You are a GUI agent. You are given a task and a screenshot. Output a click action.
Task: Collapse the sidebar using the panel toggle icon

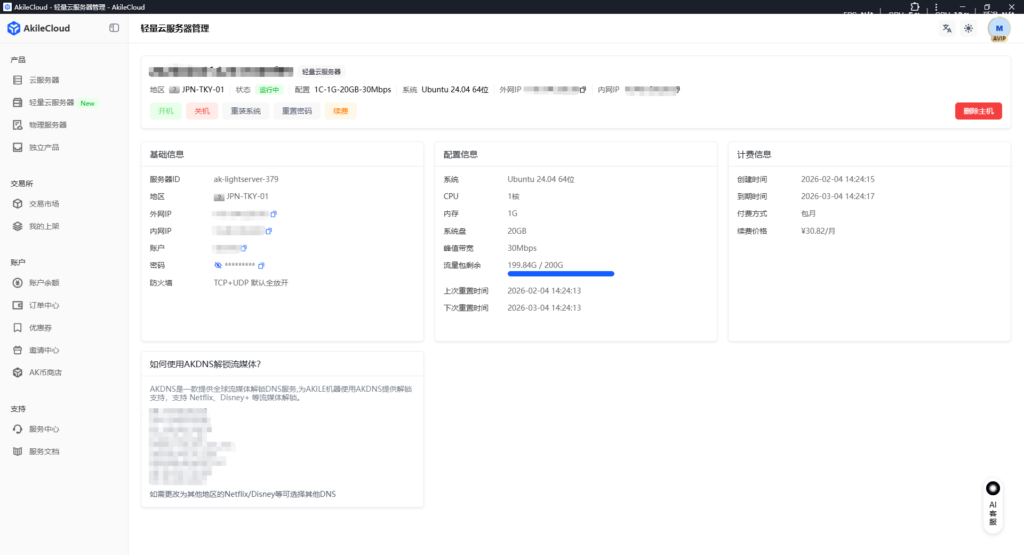(x=114, y=28)
